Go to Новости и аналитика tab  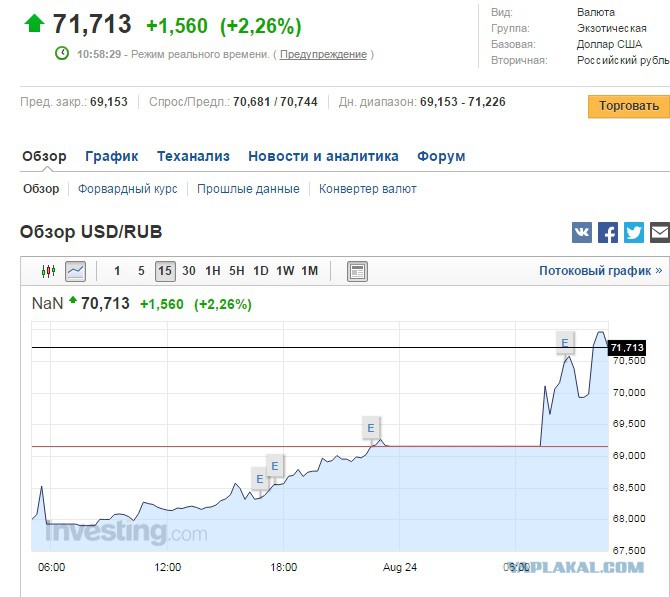tap(323, 156)
